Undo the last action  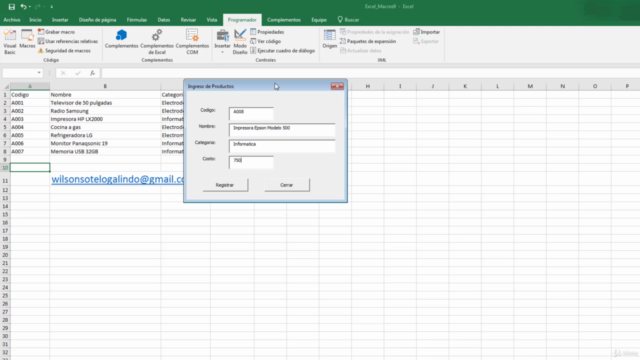[23, 7]
